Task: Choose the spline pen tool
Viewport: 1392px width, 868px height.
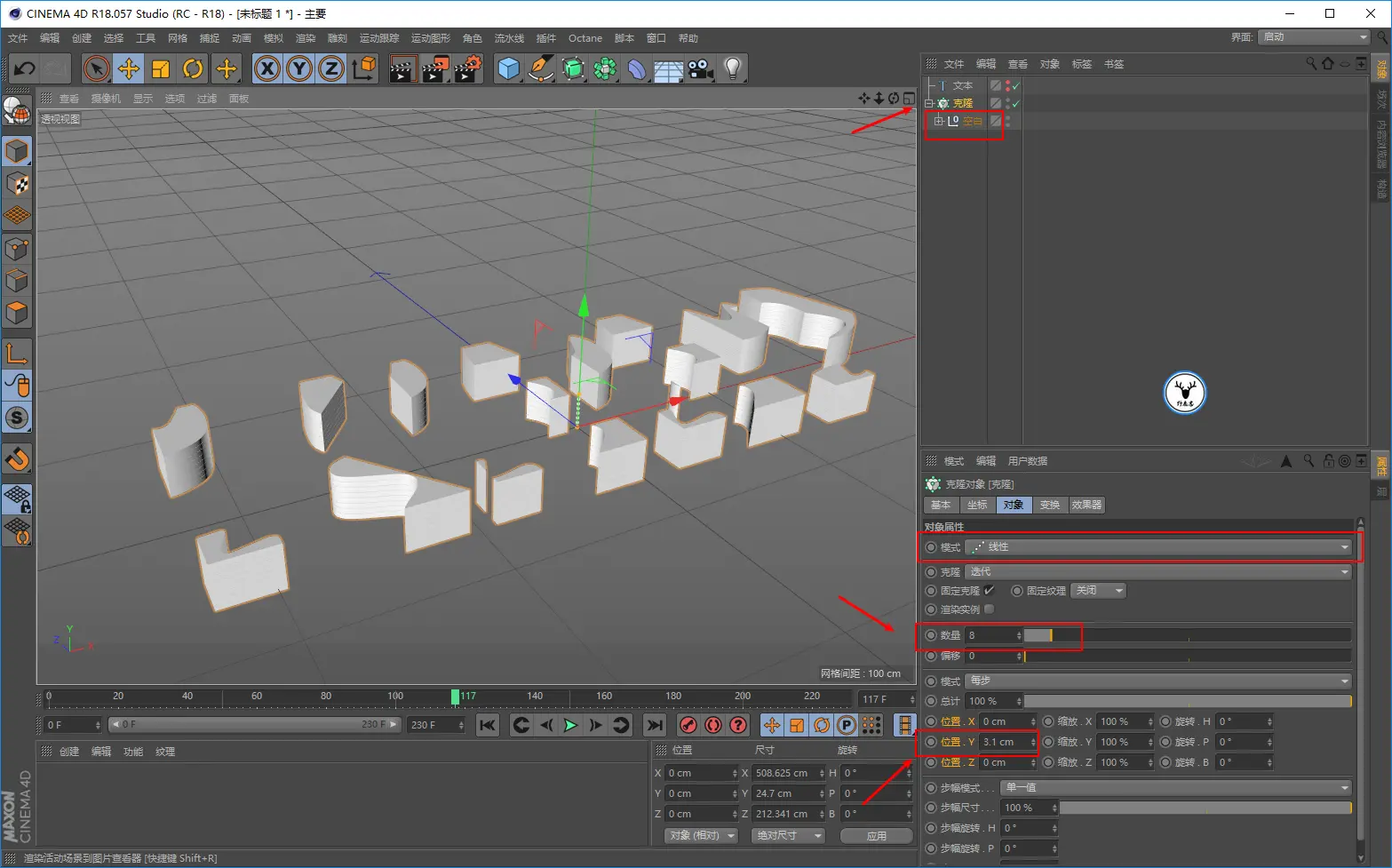Action: click(x=541, y=68)
